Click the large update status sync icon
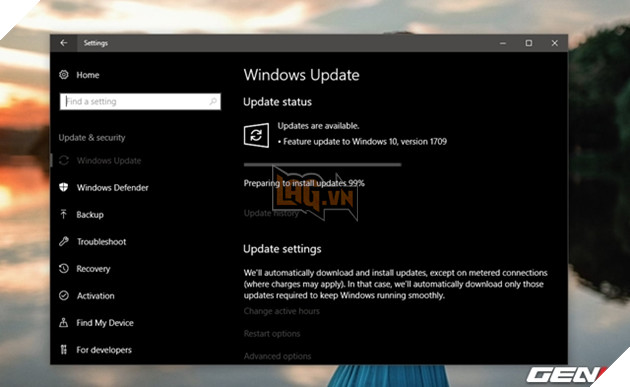The image size is (630, 387). pos(256,135)
